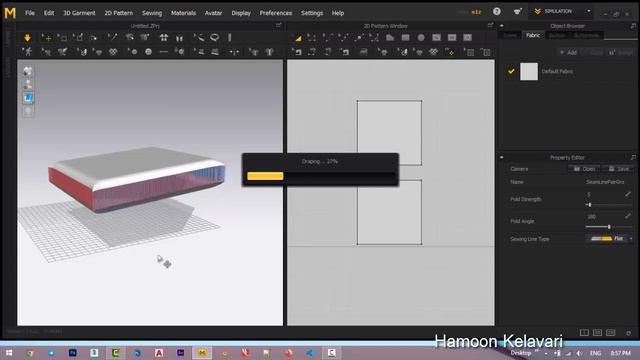Click the yellow Simulate arrow icon
The image size is (640, 360).
(27, 38)
